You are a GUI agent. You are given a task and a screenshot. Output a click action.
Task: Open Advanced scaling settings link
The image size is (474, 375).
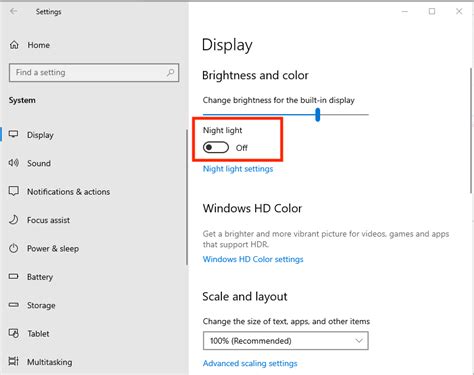click(x=250, y=363)
